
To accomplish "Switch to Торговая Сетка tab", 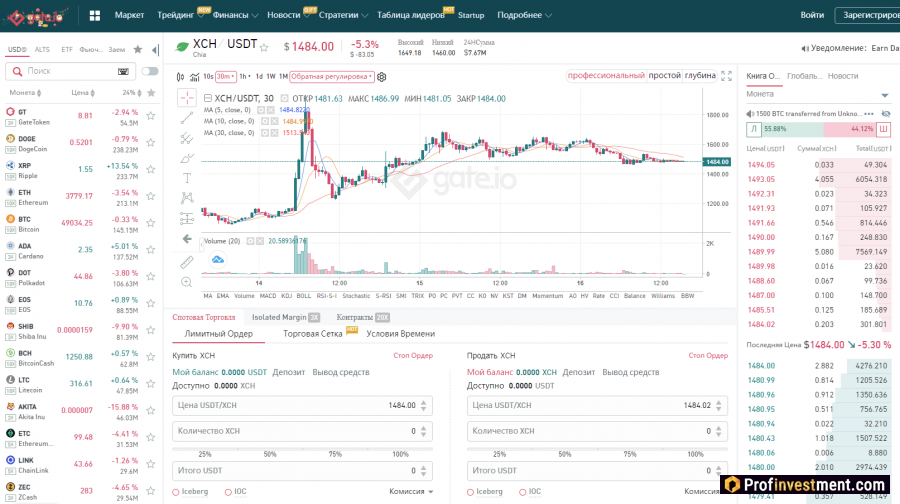I will 313,334.
